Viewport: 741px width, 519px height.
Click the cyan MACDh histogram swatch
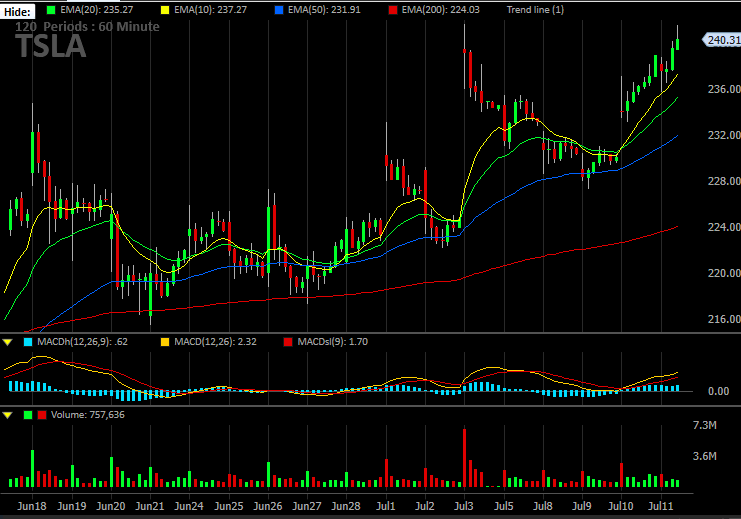[28, 342]
